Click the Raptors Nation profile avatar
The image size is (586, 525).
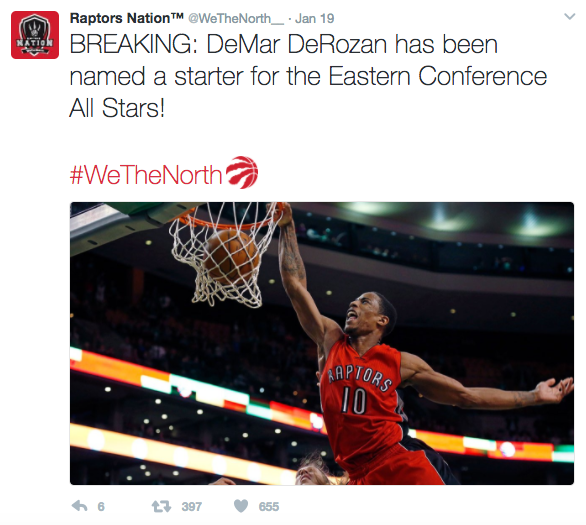click(35, 35)
